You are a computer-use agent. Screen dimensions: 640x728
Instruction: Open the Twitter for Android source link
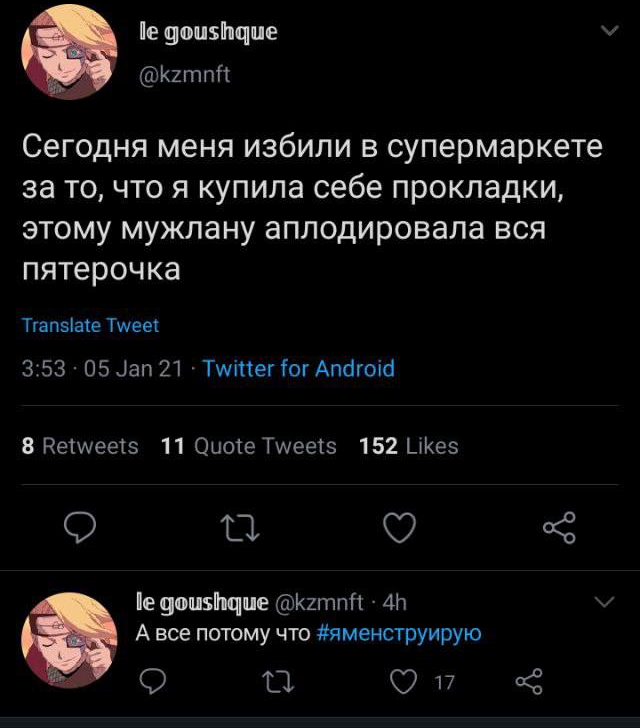pyautogui.click(x=298, y=368)
